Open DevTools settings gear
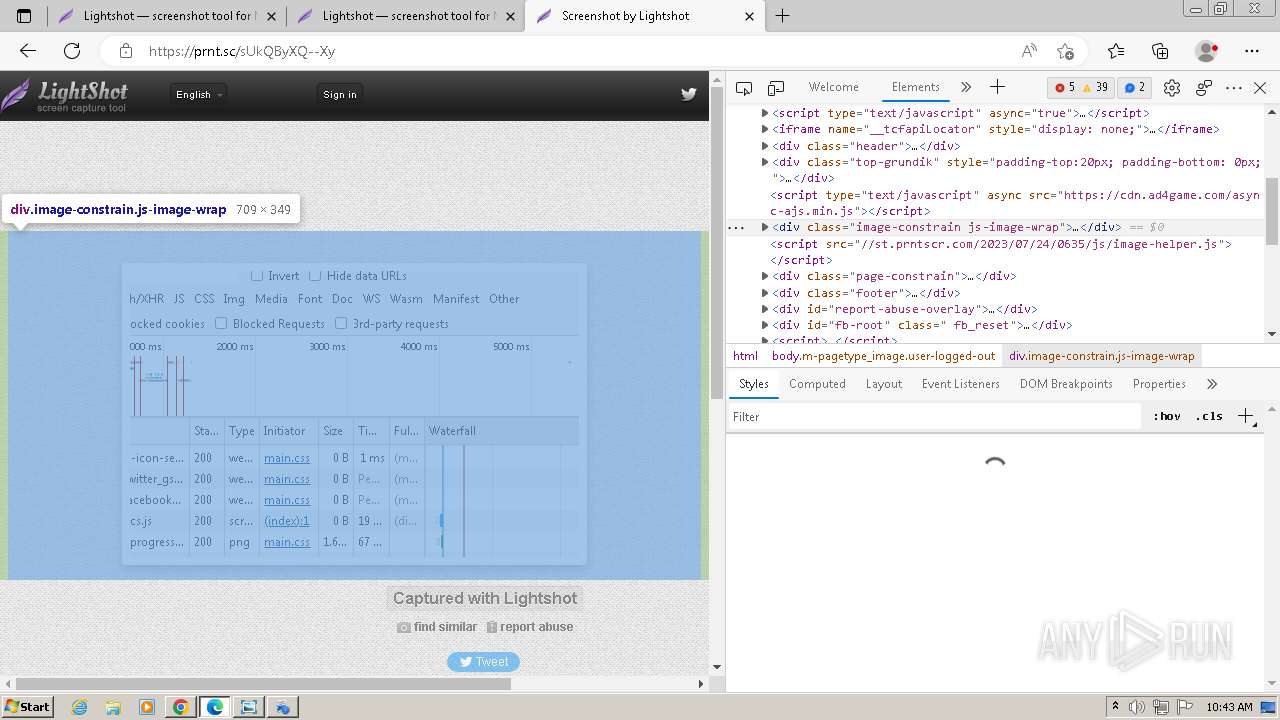The width and height of the screenshot is (1280, 720). point(1172,88)
